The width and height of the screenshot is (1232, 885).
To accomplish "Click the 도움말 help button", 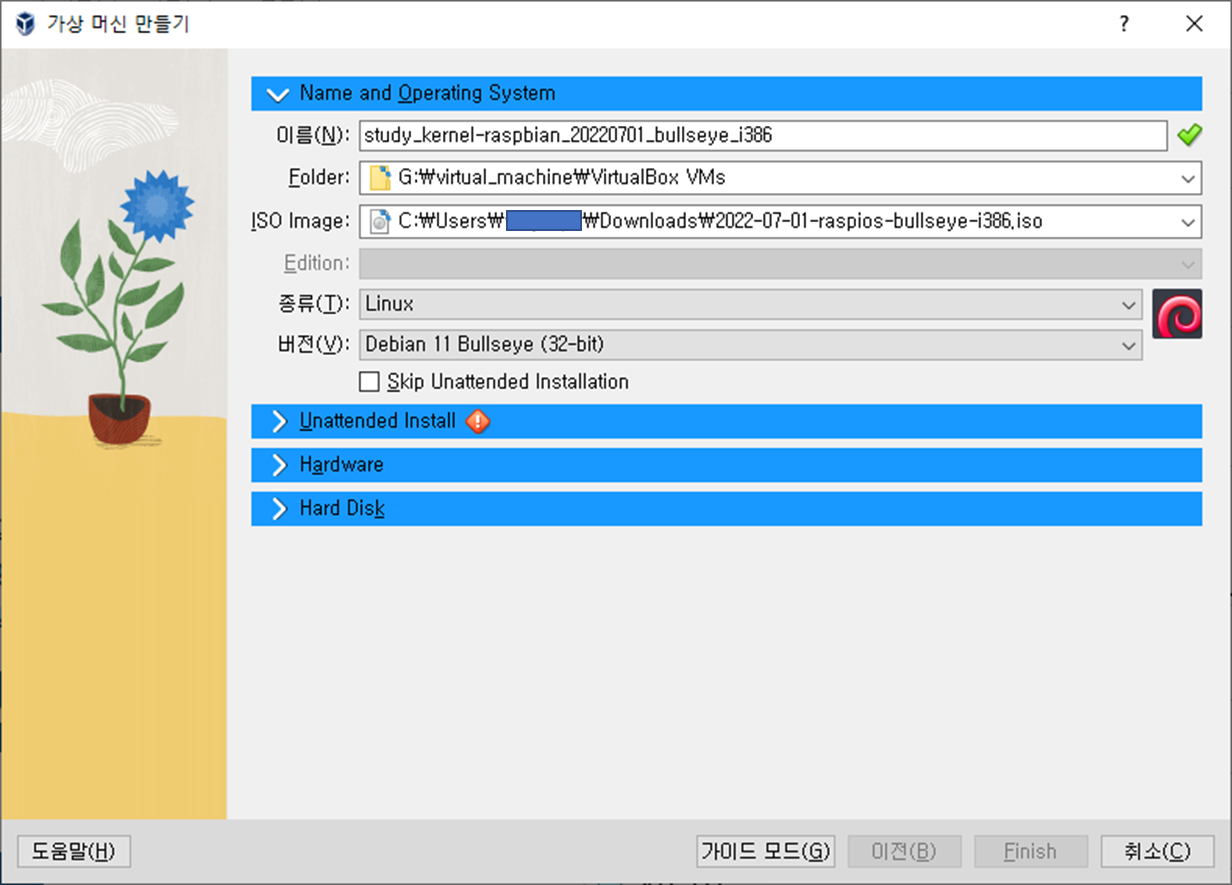I will [x=74, y=851].
